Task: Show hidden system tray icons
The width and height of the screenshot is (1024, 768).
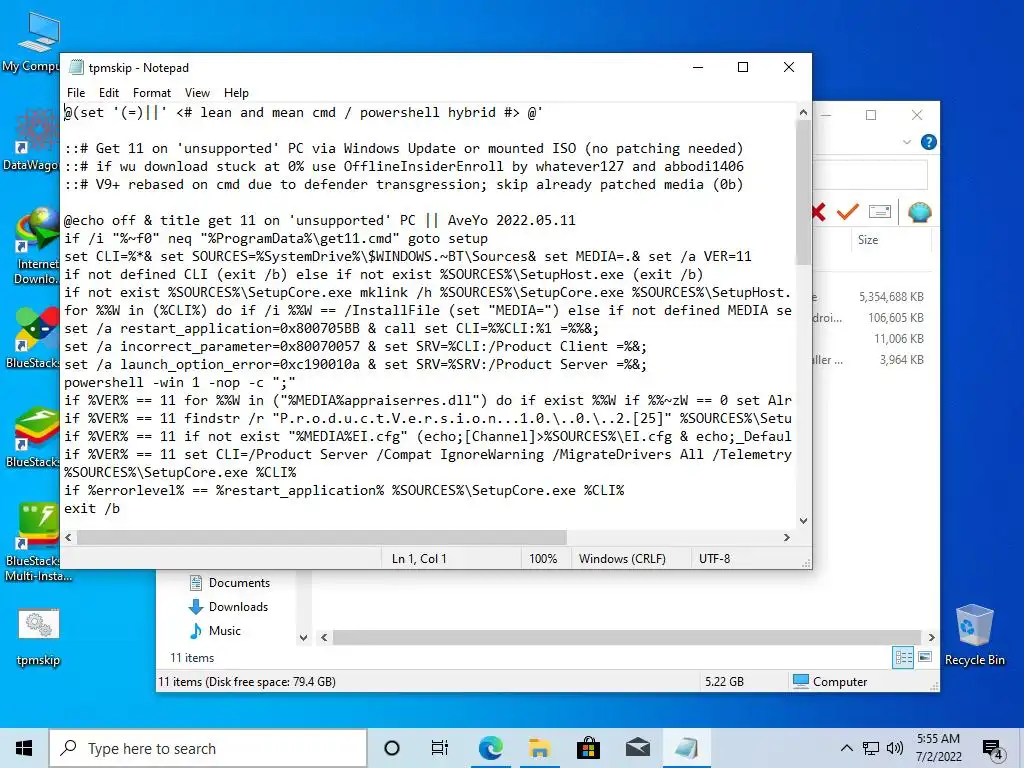Action: 846,748
